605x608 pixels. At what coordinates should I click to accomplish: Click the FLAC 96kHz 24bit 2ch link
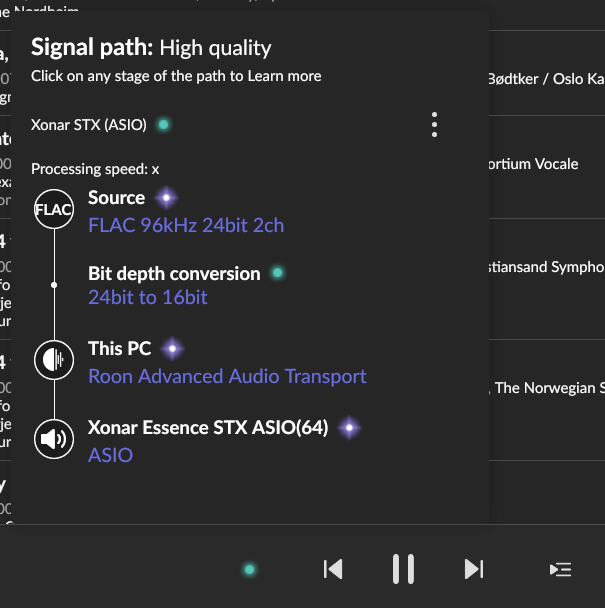coord(186,225)
